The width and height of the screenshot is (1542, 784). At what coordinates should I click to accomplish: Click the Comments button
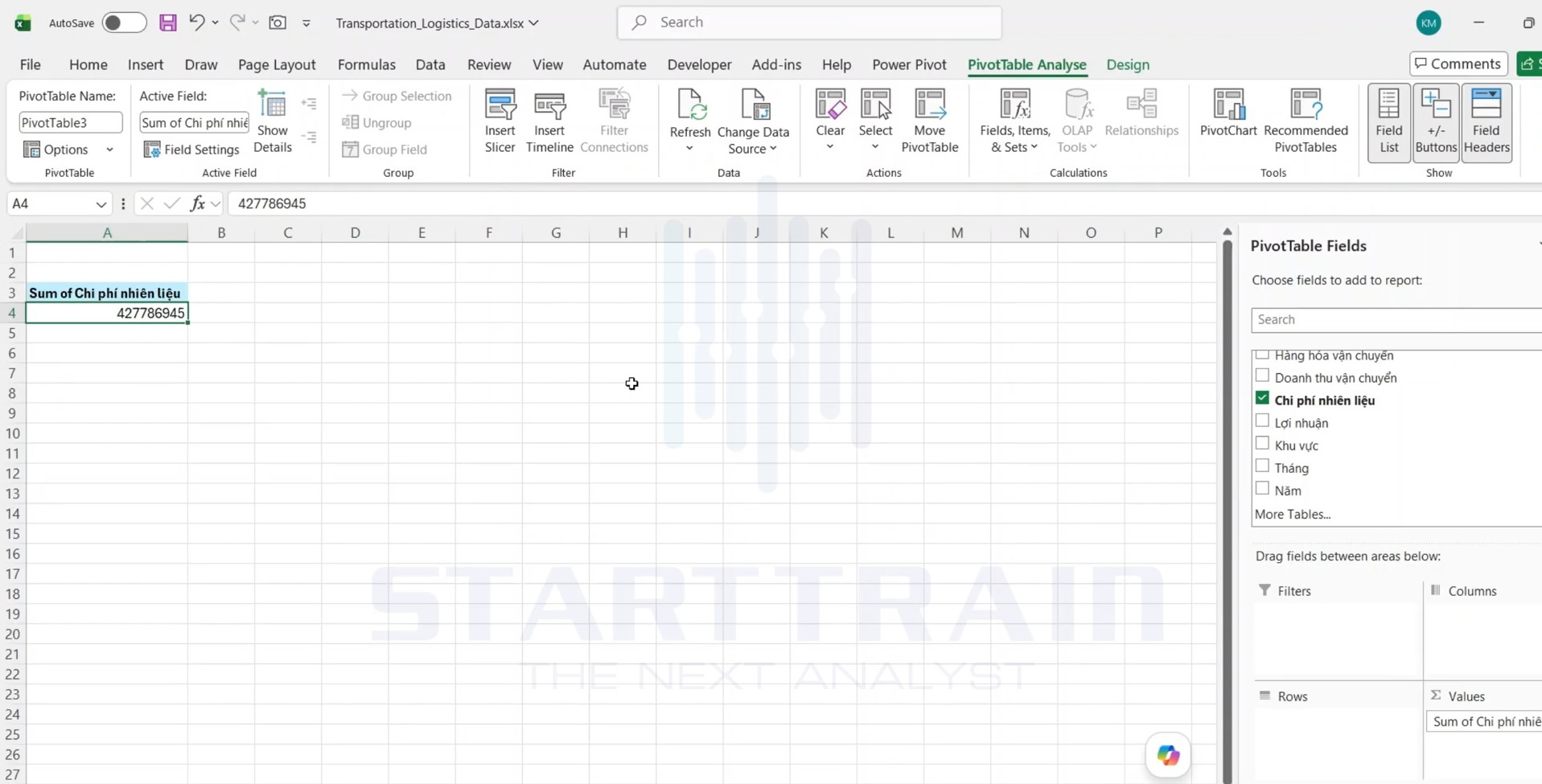[1458, 64]
